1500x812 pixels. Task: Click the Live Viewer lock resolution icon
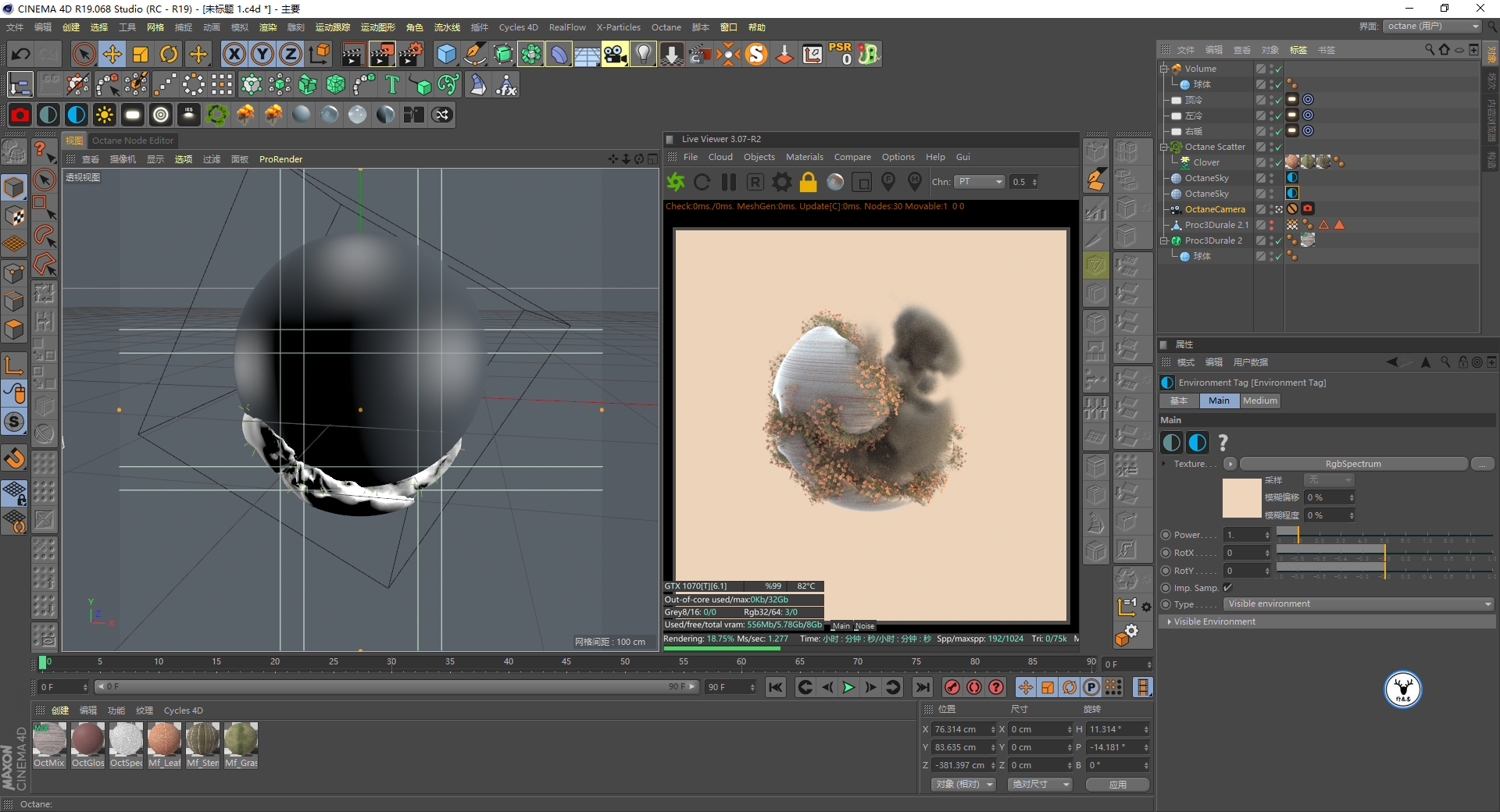(808, 182)
